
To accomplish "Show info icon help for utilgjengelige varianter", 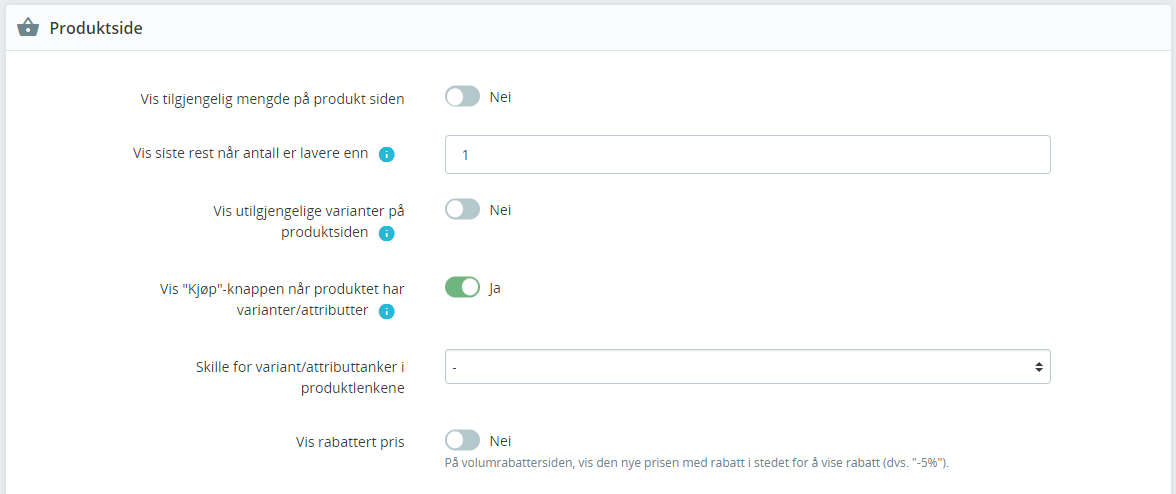I will coord(386,233).
